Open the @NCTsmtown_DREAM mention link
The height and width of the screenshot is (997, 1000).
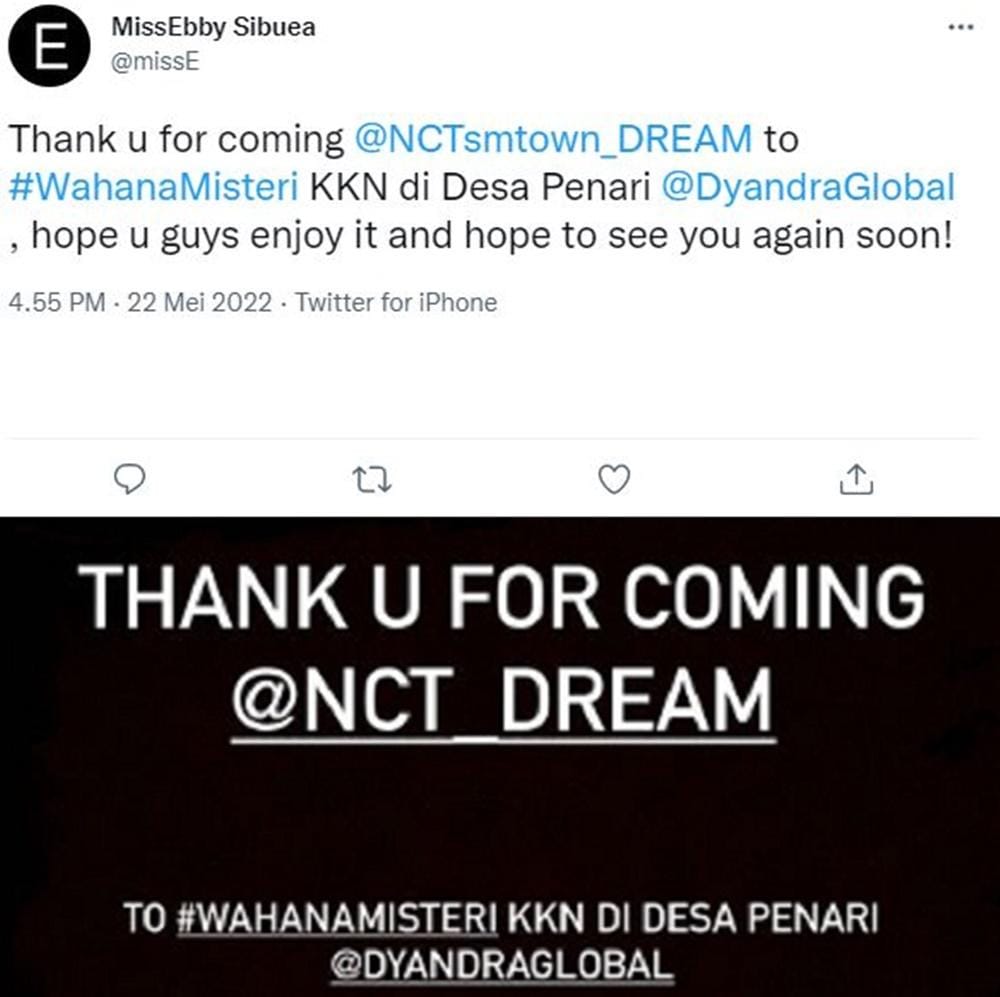554,139
